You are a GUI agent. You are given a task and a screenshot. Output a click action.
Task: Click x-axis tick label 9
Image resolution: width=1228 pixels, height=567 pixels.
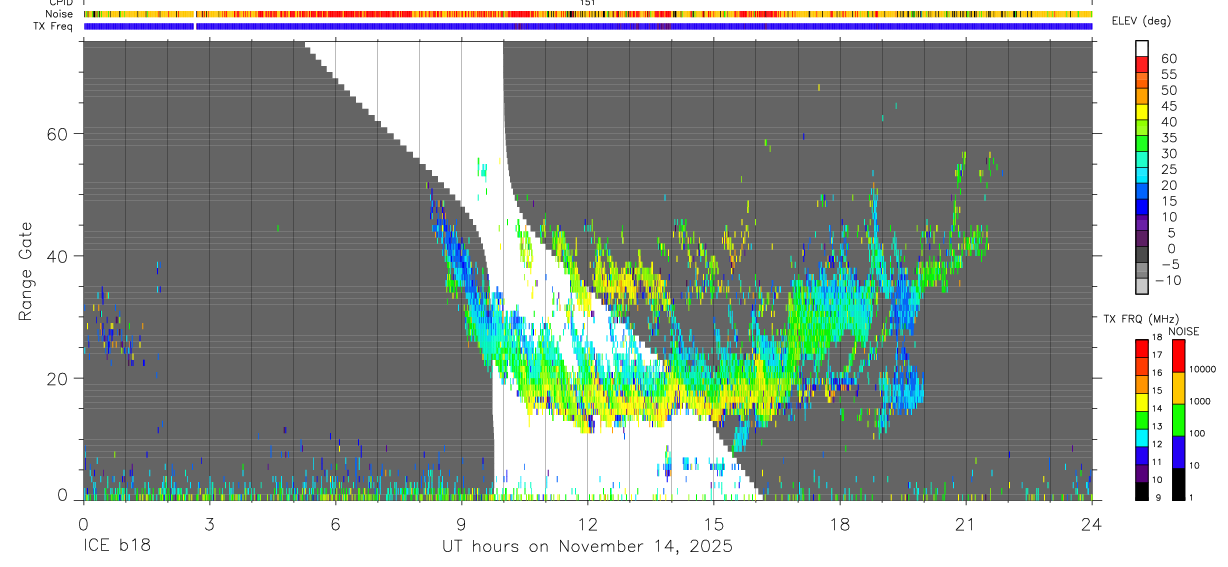click(x=461, y=524)
